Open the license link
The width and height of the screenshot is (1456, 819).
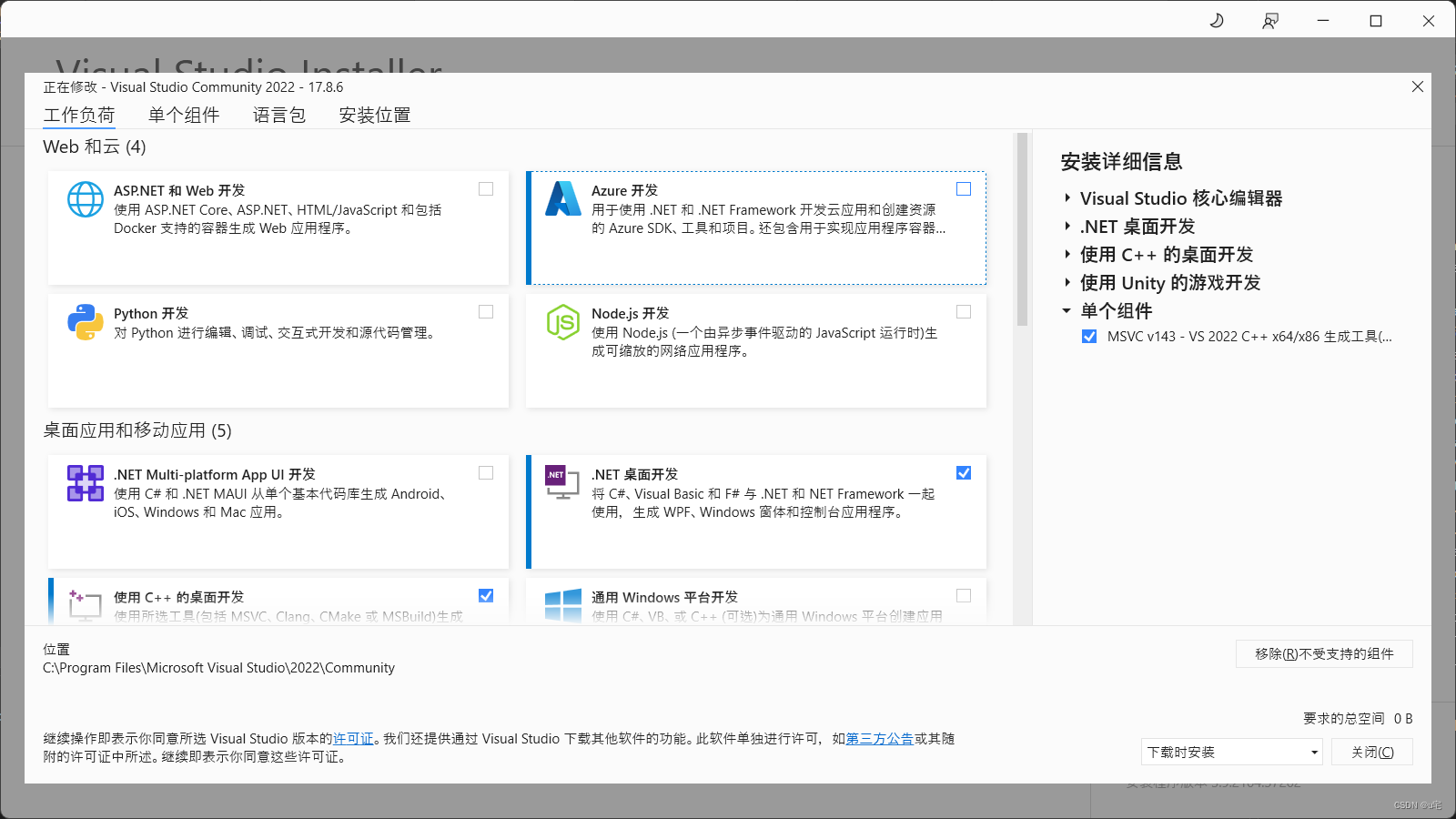point(353,739)
